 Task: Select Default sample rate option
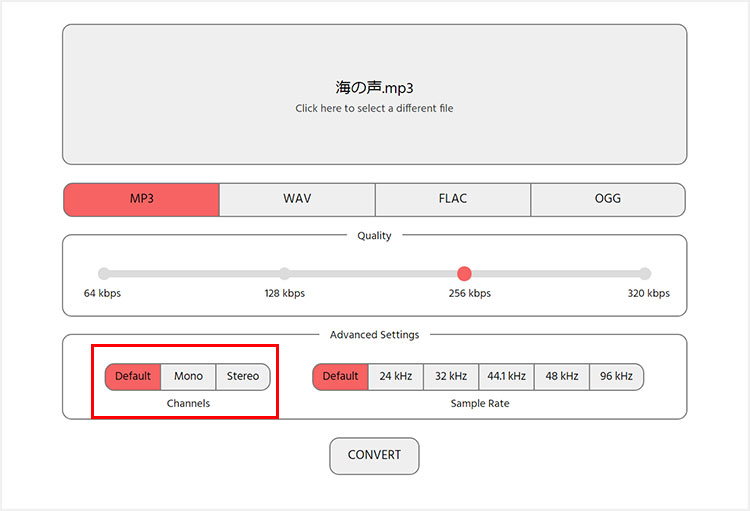340,377
